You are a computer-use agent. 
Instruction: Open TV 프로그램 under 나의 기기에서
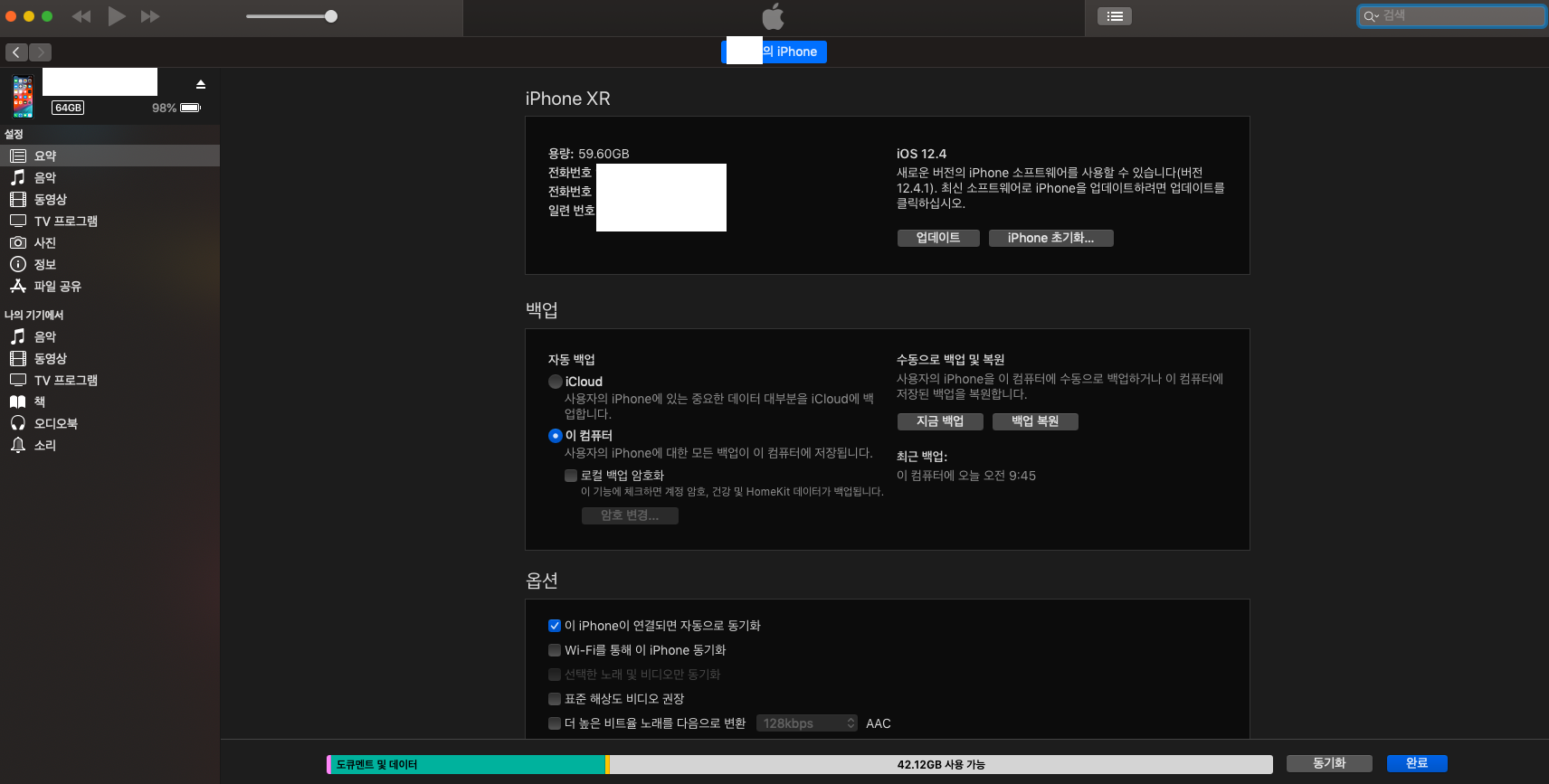[109, 380]
